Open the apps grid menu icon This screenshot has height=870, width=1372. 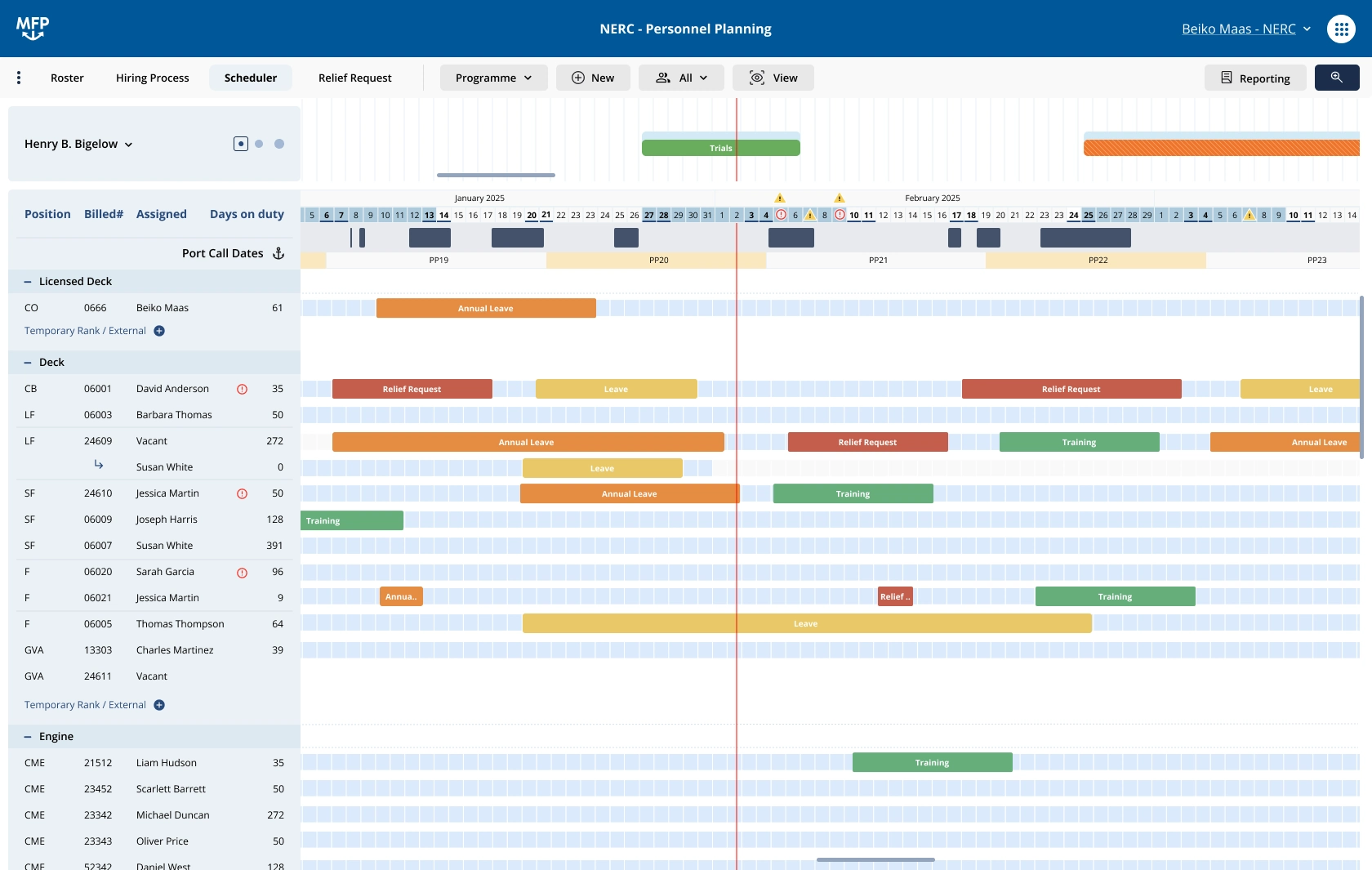pos(1341,29)
